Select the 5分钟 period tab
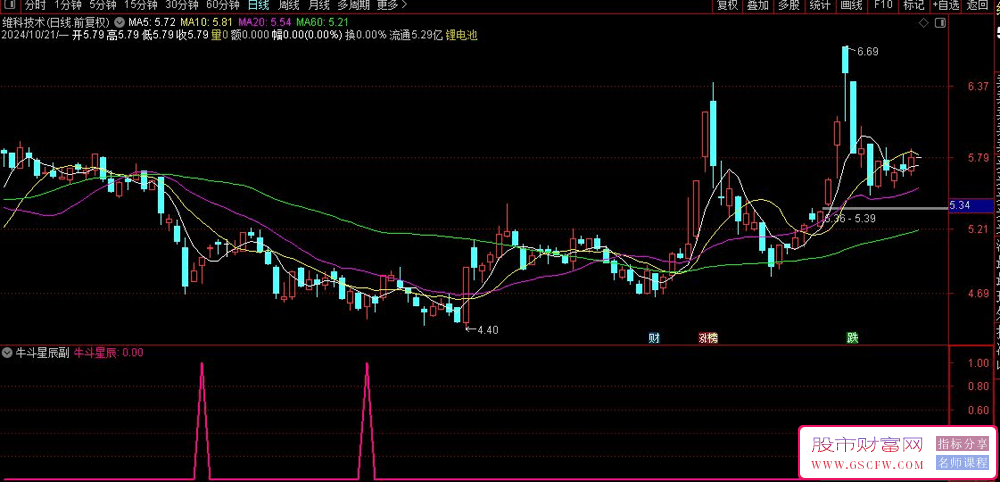Image resolution: width=1000 pixels, height=482 pixels. point(102,6)
